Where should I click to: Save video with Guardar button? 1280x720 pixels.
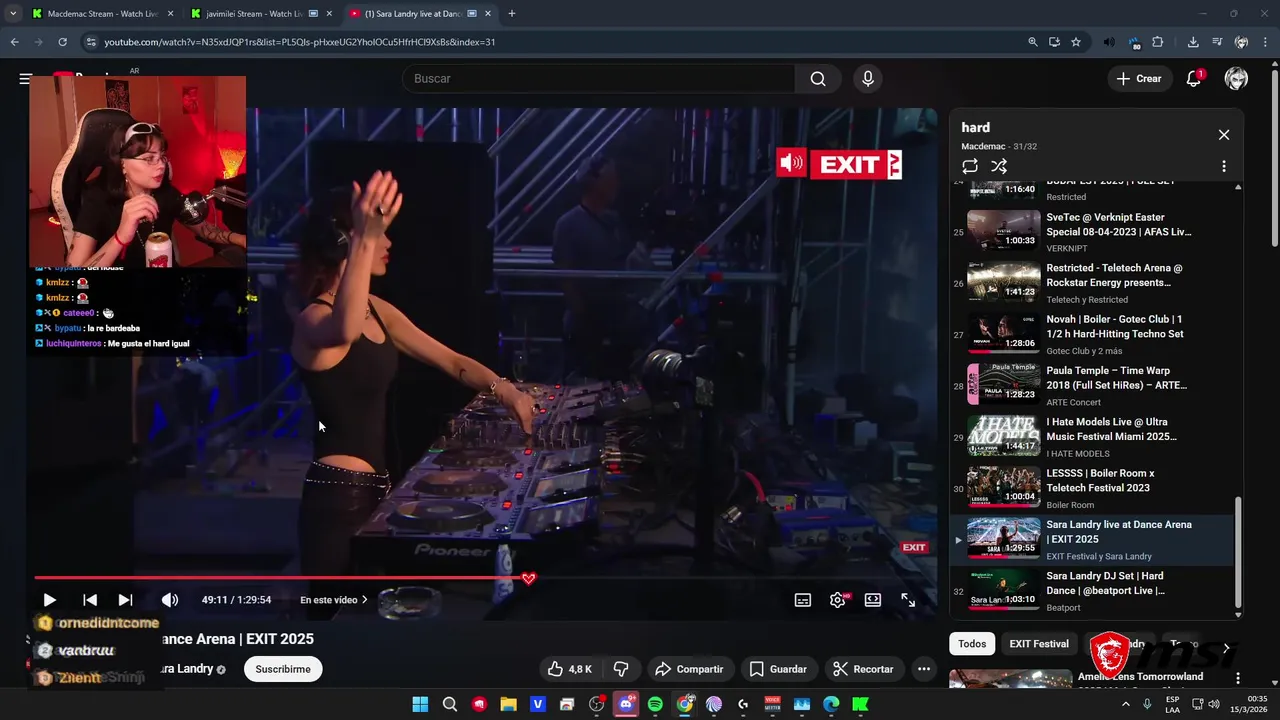tap(778, 669)
